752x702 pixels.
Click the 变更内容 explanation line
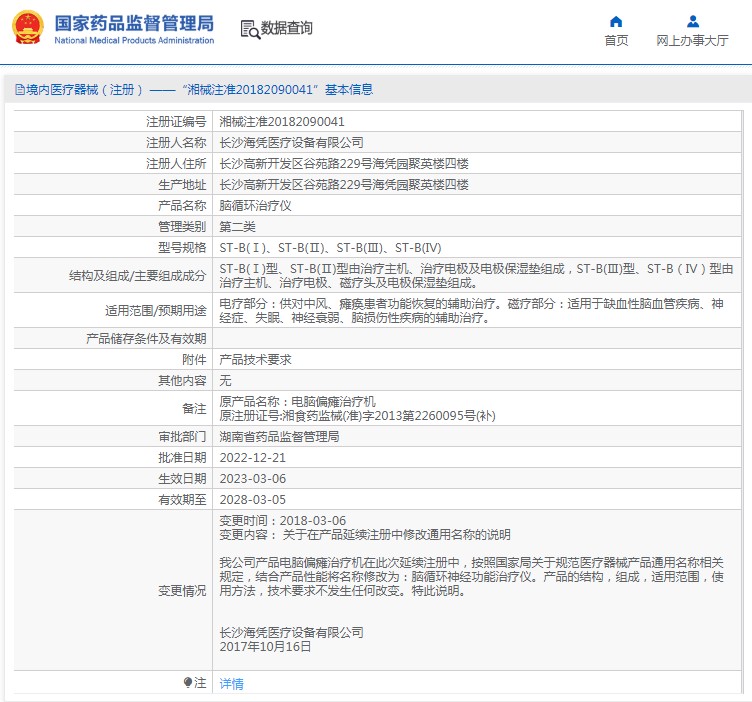coord(364,535)
